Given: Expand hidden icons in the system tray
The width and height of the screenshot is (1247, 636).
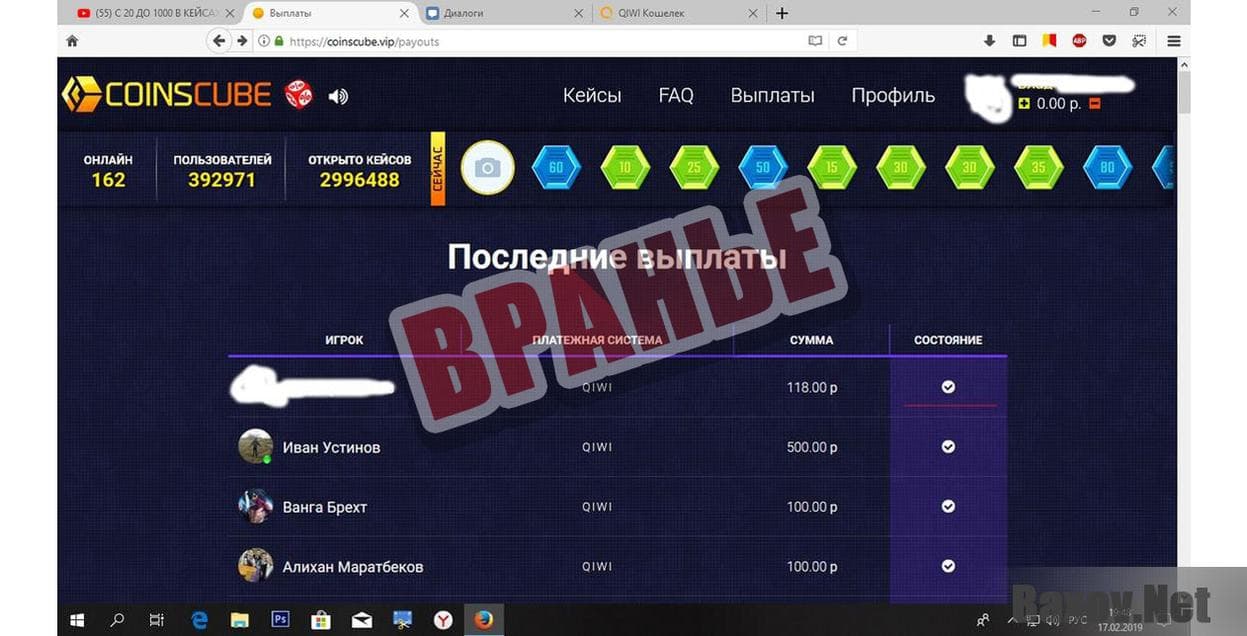Looking at the screenshot, I should coord(1013,619).
